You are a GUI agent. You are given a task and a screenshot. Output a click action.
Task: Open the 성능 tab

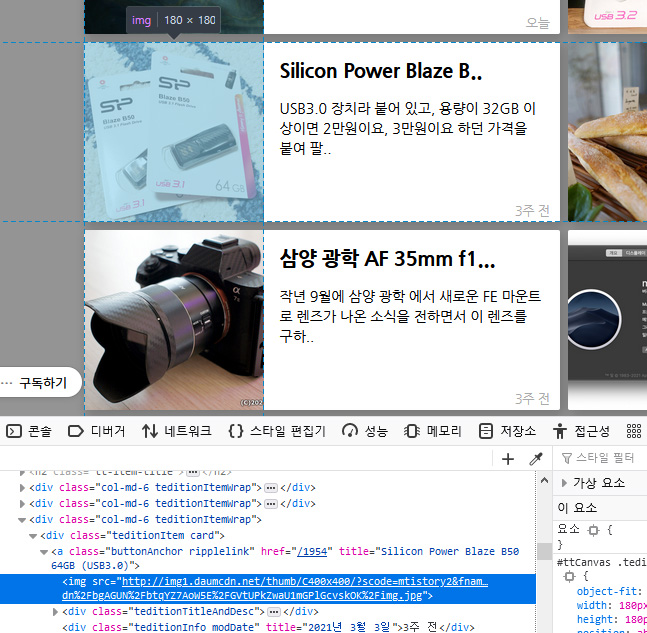tap(365, 431)
